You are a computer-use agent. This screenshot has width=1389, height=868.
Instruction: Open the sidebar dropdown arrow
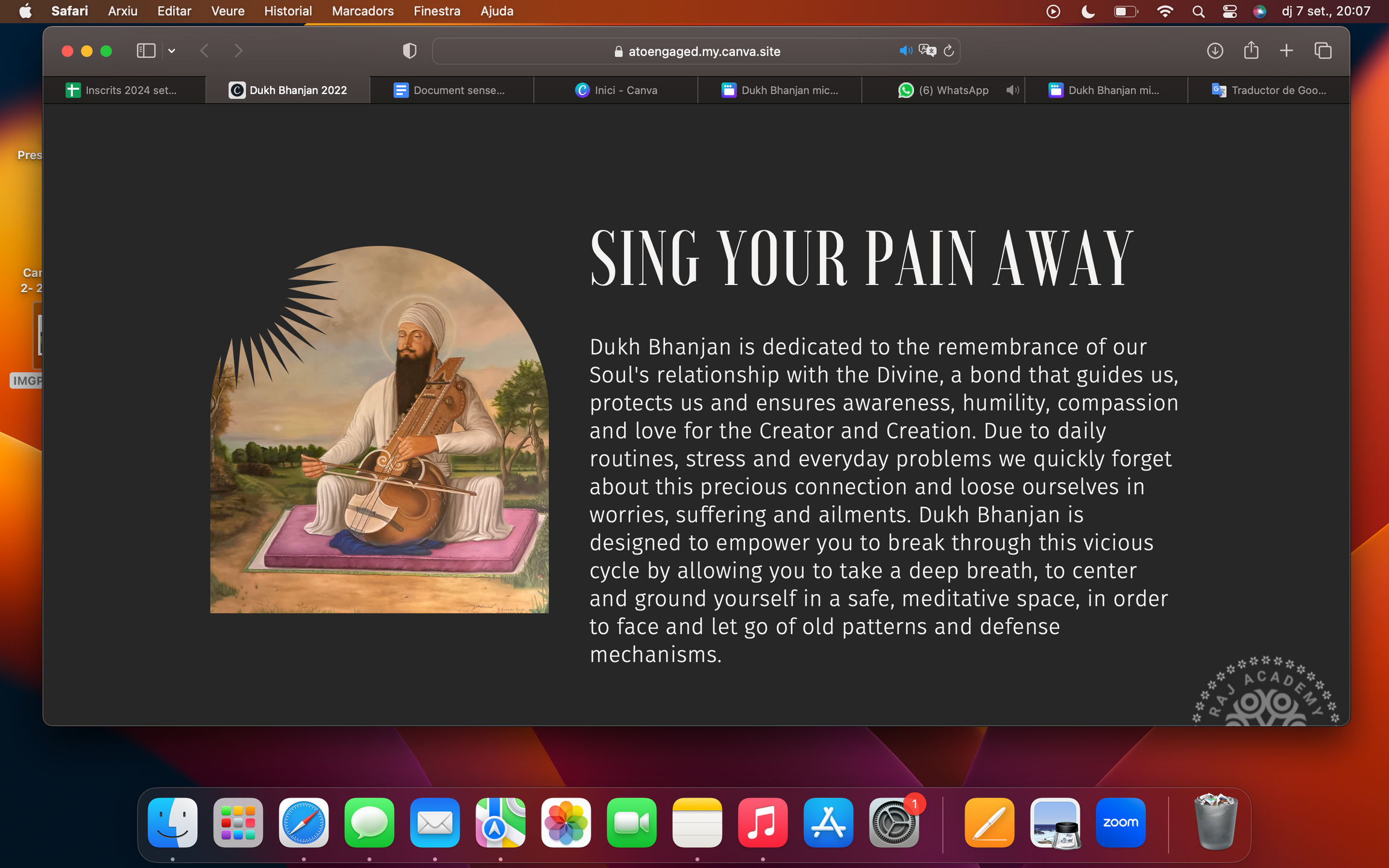[172, 51]
